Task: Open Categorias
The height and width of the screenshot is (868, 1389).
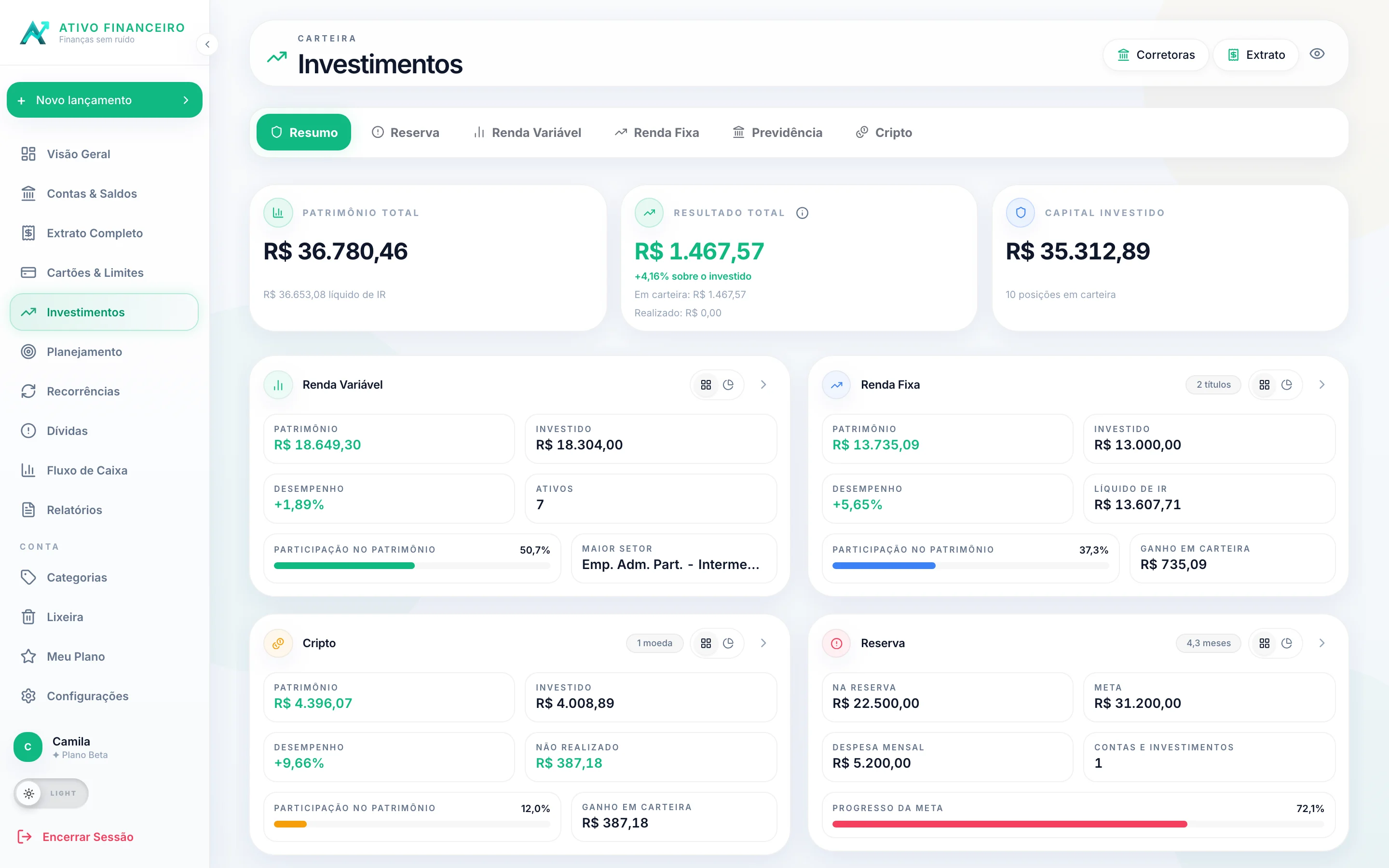Action: click(x=104, y=578)
